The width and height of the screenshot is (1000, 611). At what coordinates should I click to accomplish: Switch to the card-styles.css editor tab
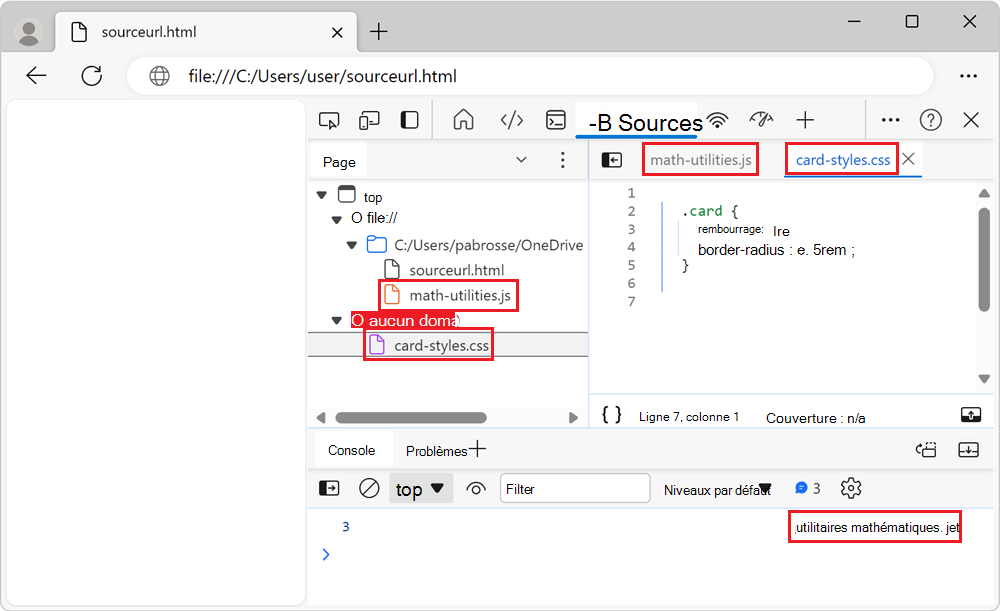841,159
